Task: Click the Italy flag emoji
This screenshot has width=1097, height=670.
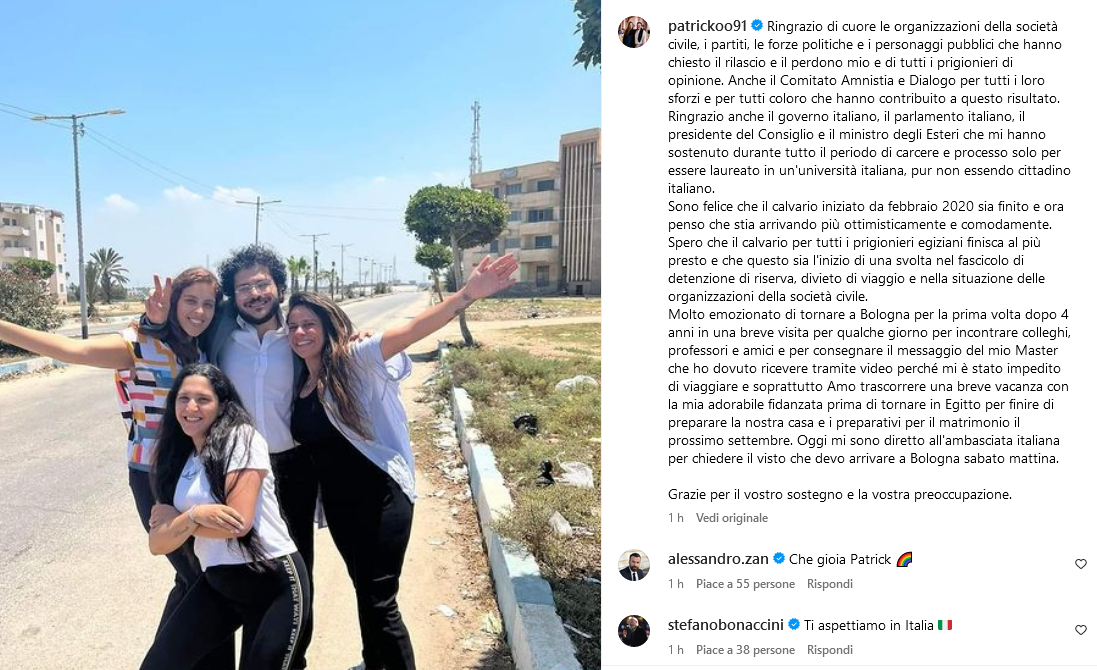Action: [x=944, y=625]
